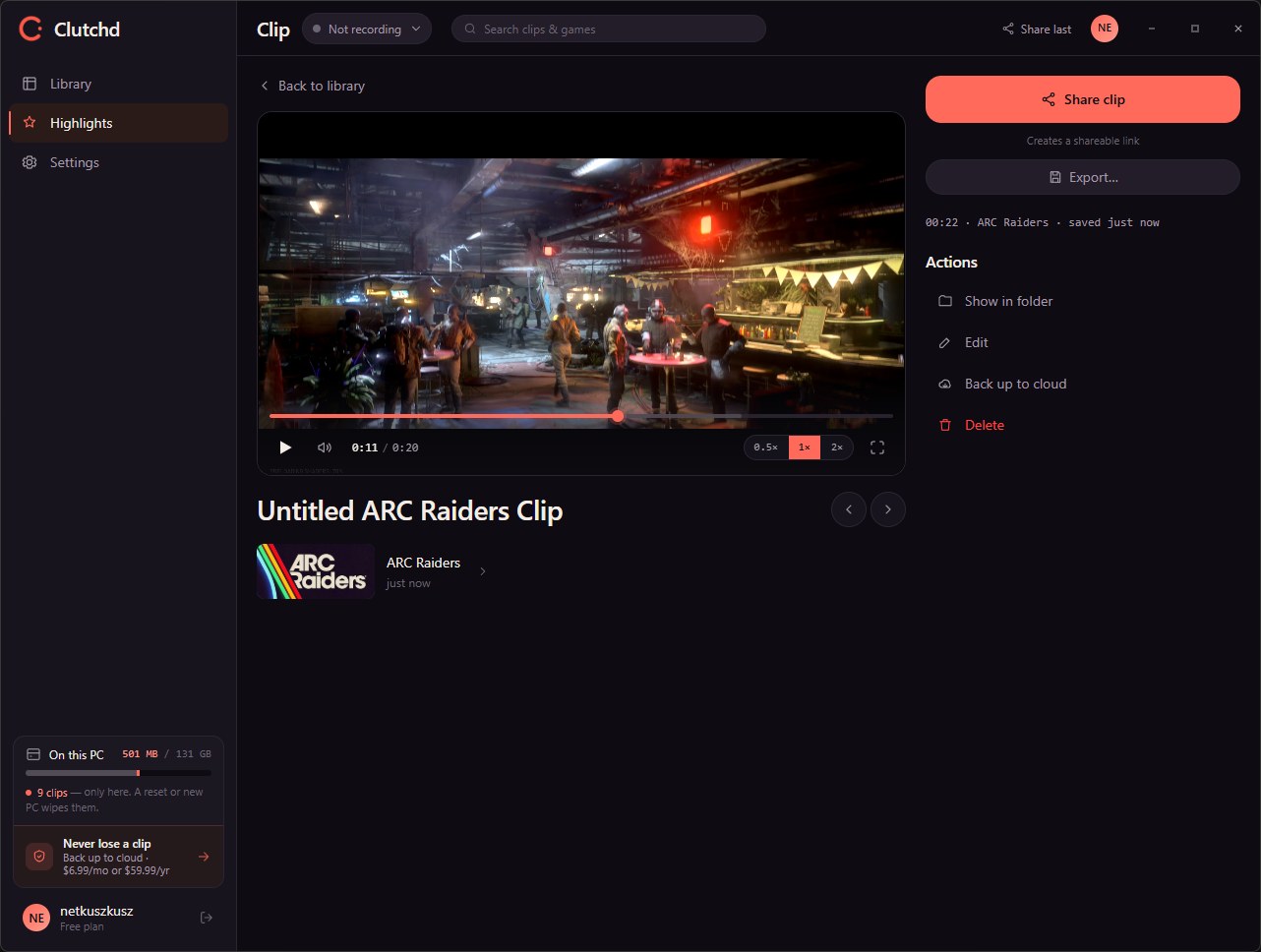Expand ARC Raiders game chevron
The width and height of the screenshot is (1261, 952).
(482, 571)
